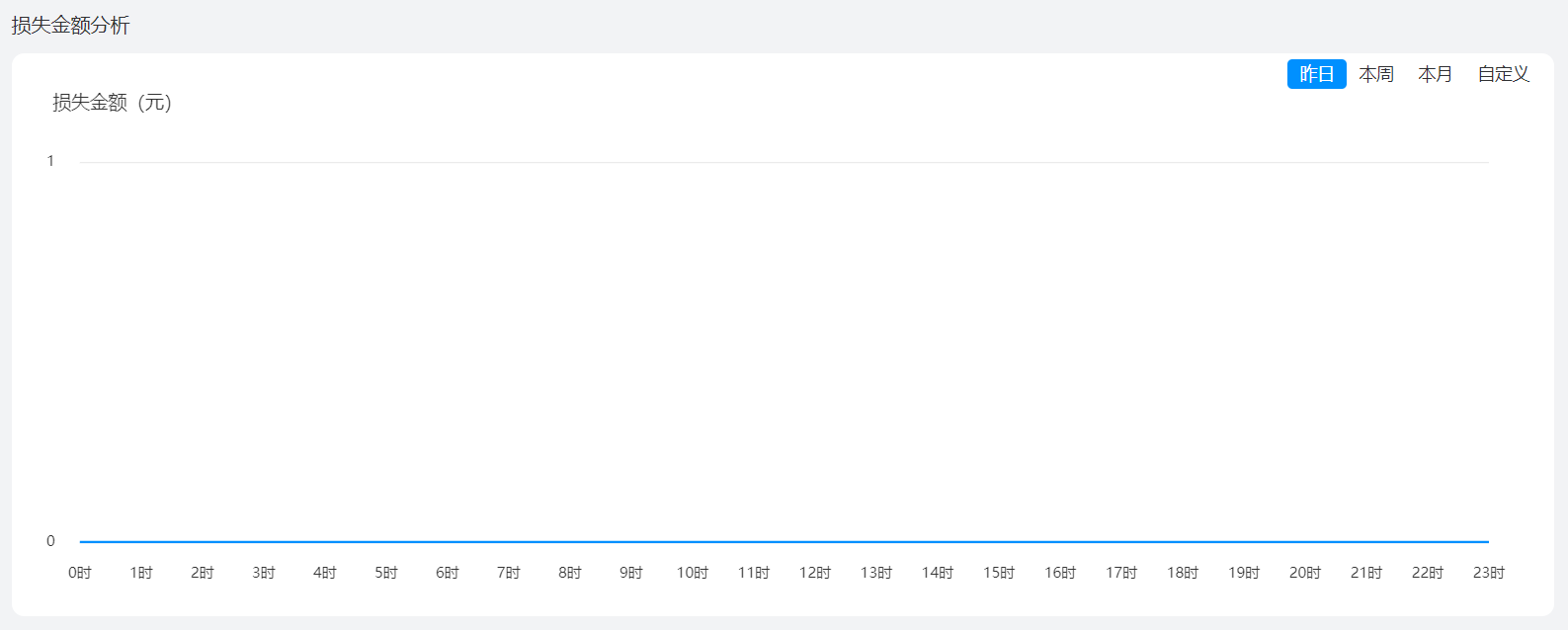Click the 21时 axis label
This screenshot has width=1568, height=630.
(1366, 573)
